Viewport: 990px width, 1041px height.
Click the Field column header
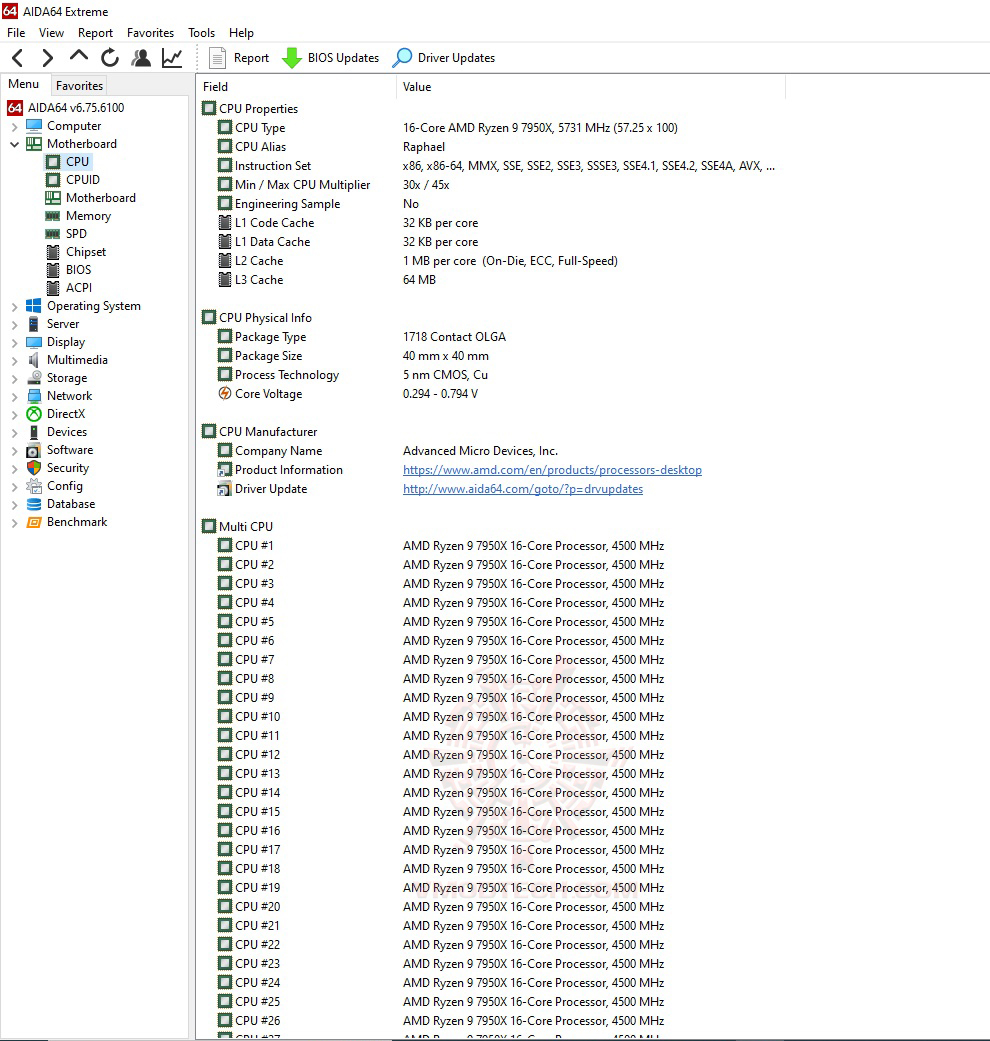pos(297,87)
